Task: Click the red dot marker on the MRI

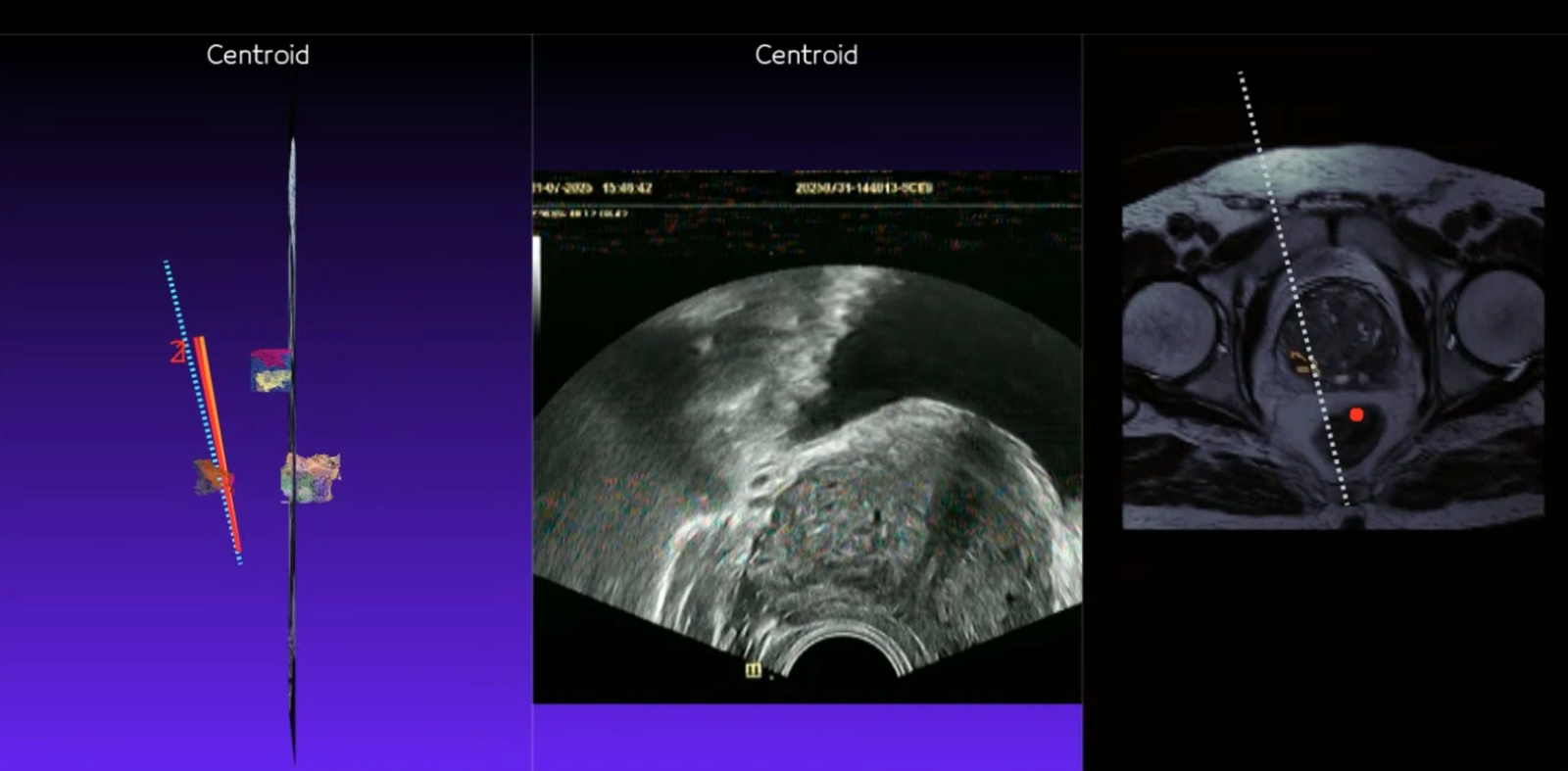Action: point(1356,414)
